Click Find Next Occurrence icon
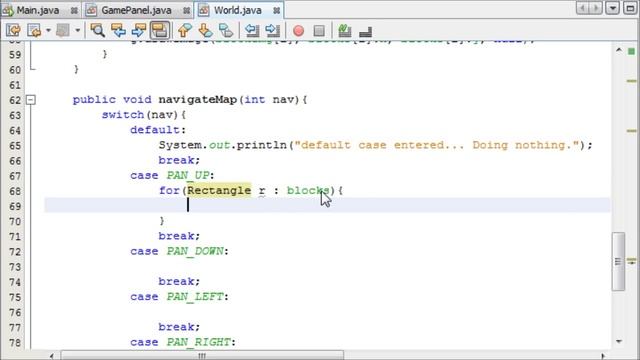Screen dimensions: 640x360 click(139, 30)
